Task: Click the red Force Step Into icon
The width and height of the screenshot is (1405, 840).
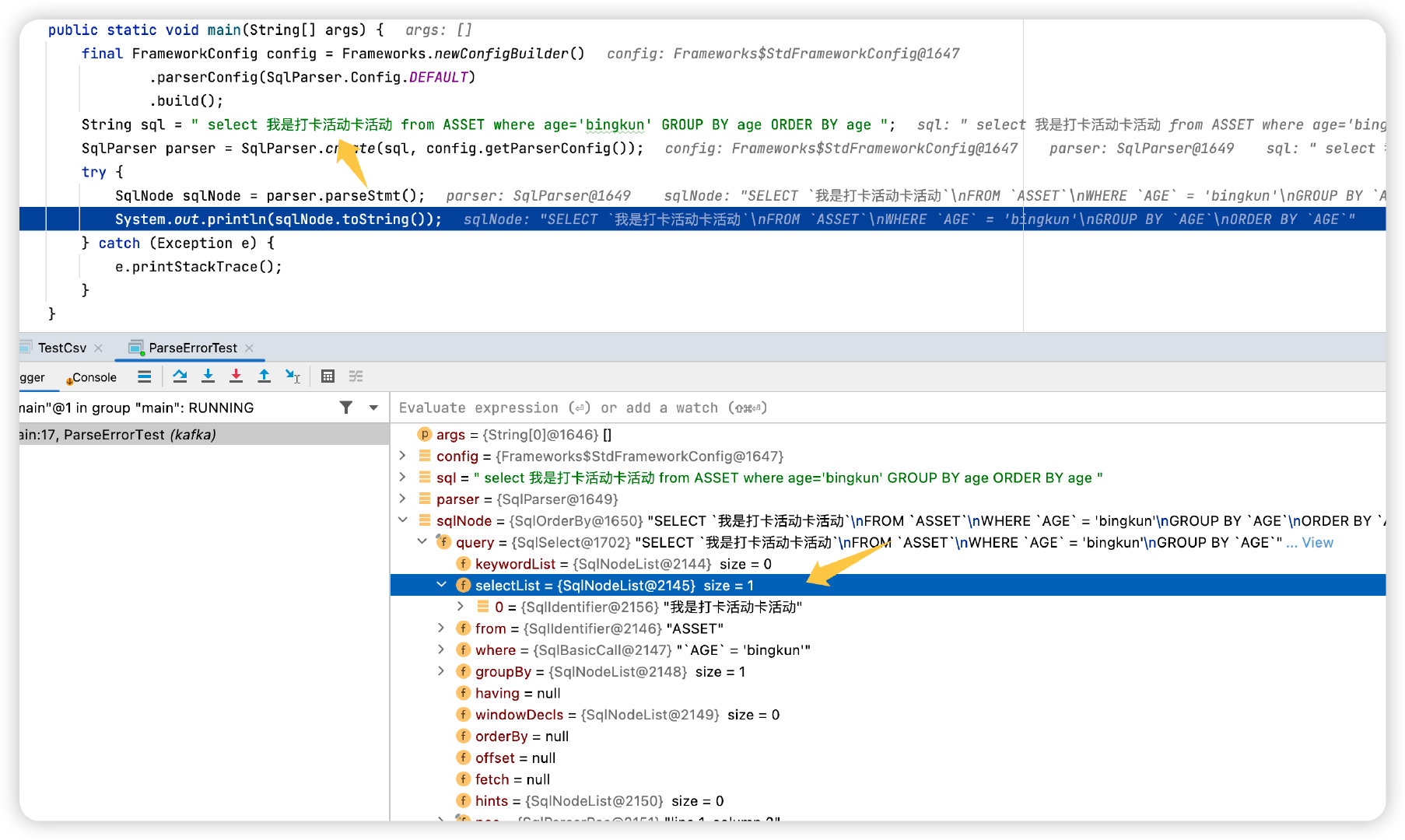Action: [236, 376]
